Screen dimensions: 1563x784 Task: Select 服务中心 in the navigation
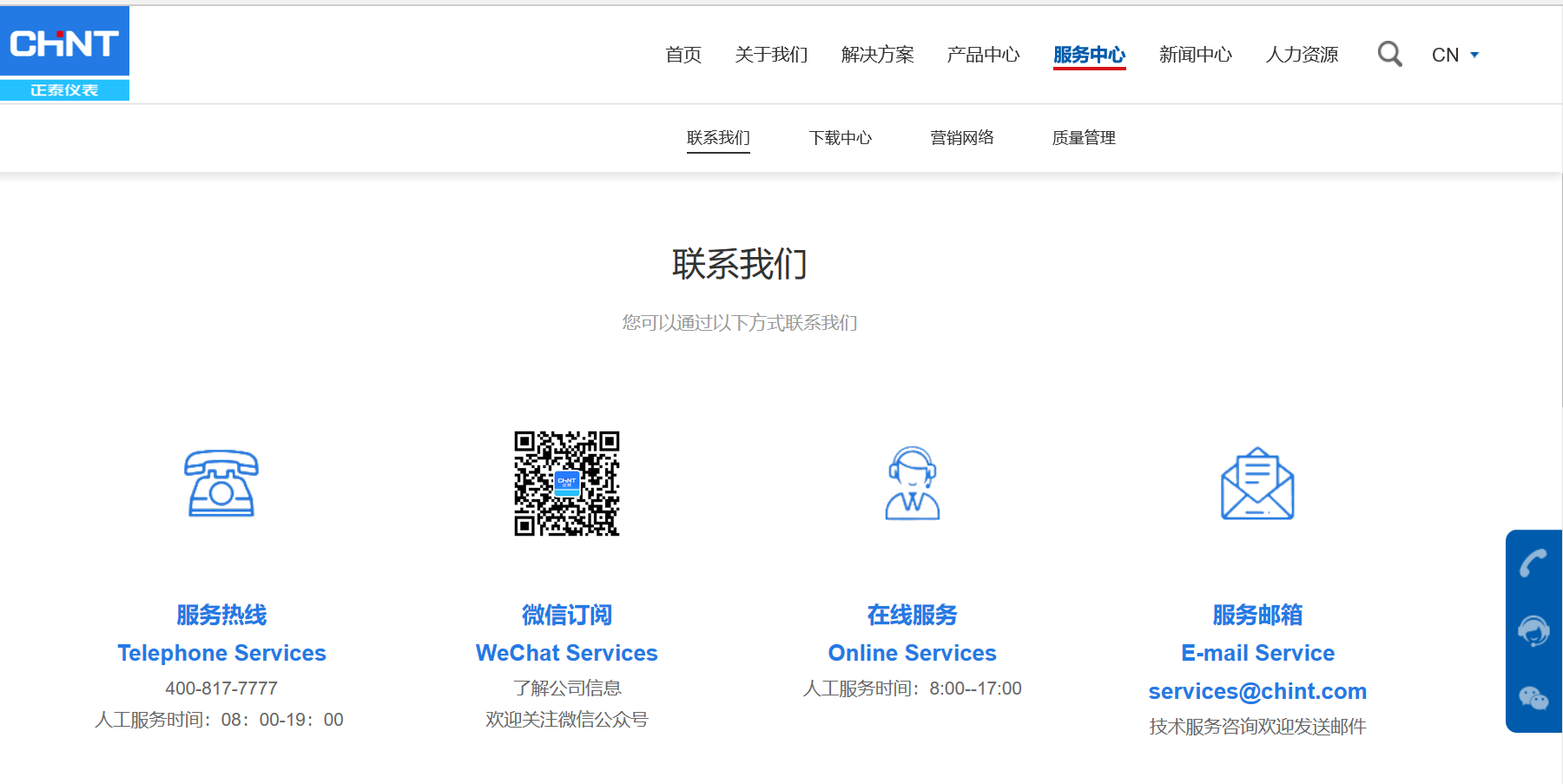(x=1089, y=55)
